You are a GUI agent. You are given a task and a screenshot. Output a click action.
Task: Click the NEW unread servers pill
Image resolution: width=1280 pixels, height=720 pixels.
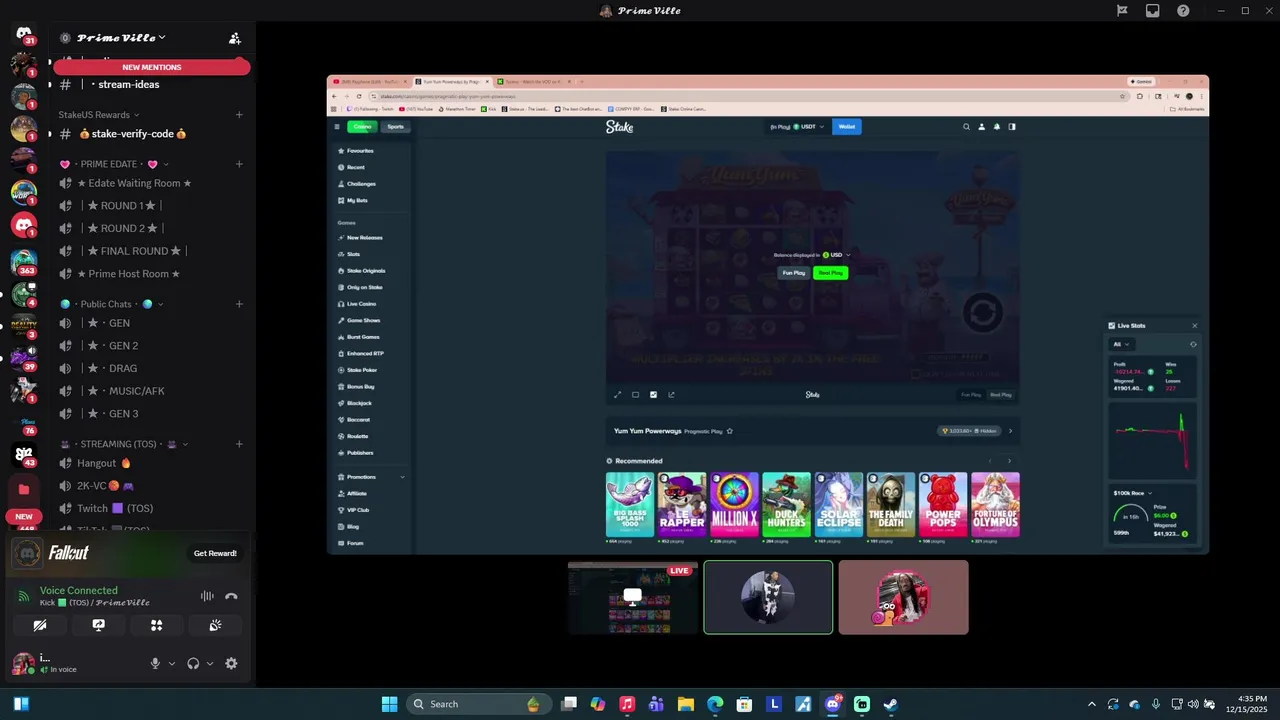pyautogui.click(x=24, y=517)
